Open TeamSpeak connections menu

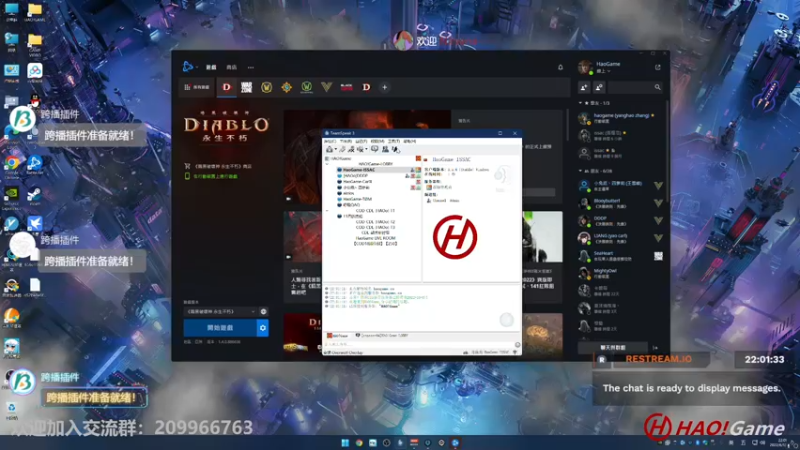[330, 141]
